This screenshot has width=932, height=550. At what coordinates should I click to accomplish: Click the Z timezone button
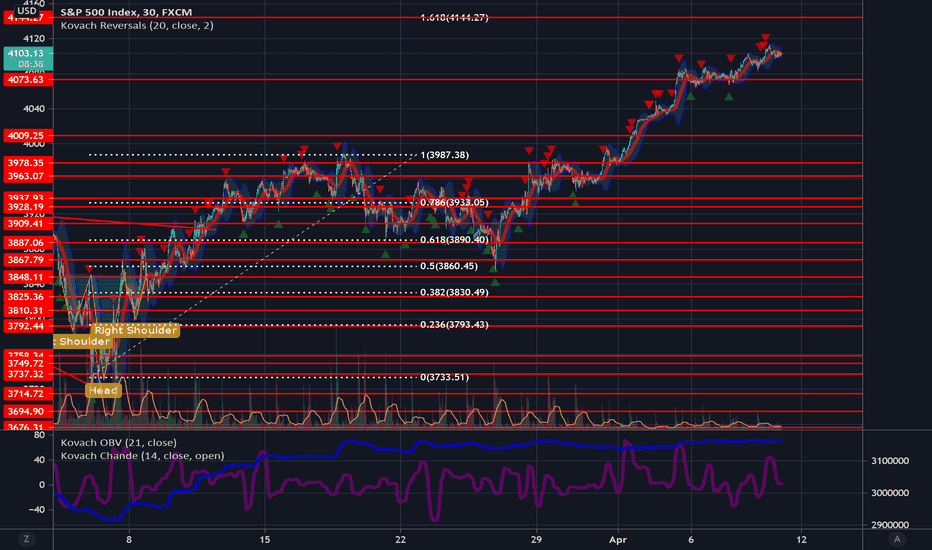coord(26,539)
